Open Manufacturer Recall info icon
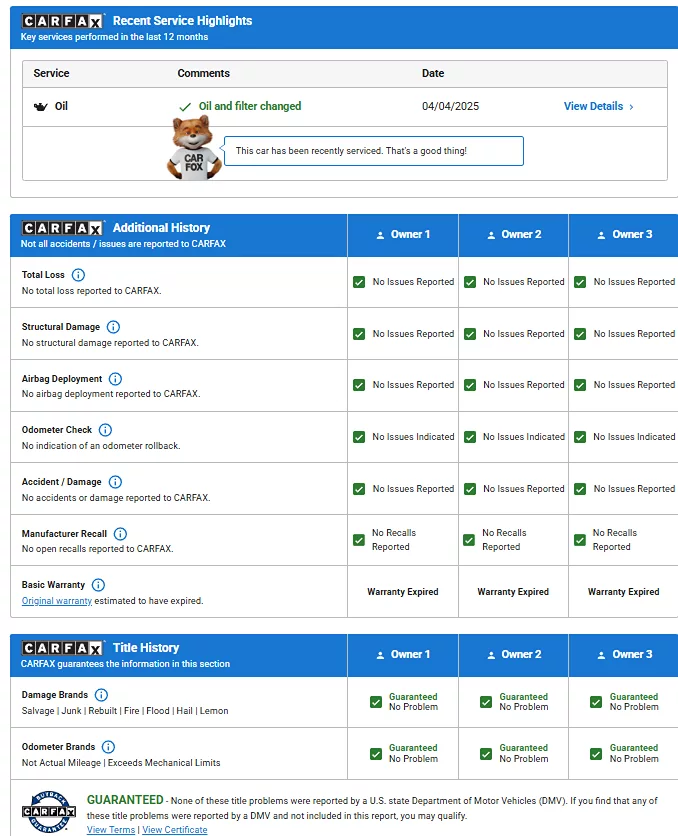The height and width of the screenshot is (836, 678). pyautogui.click(x=120, y=534)
